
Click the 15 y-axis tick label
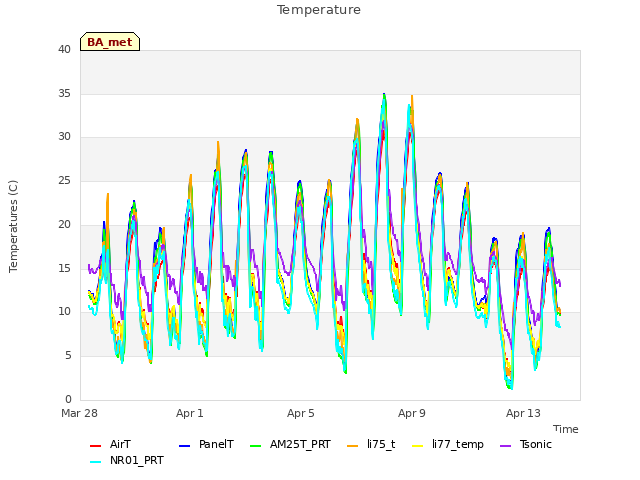click(x=64, y=268)
